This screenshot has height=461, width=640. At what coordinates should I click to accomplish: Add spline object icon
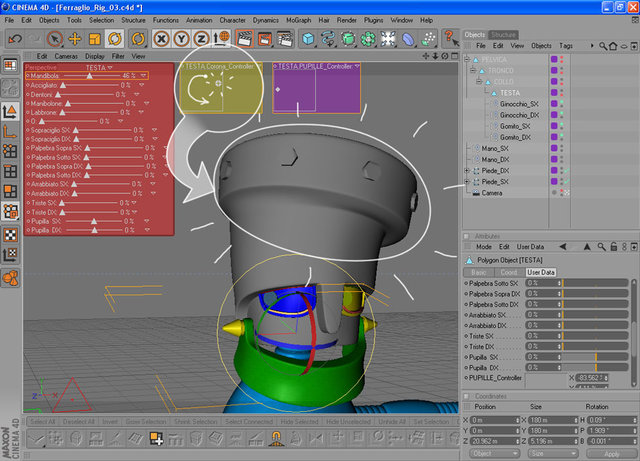tap(328, 39)
